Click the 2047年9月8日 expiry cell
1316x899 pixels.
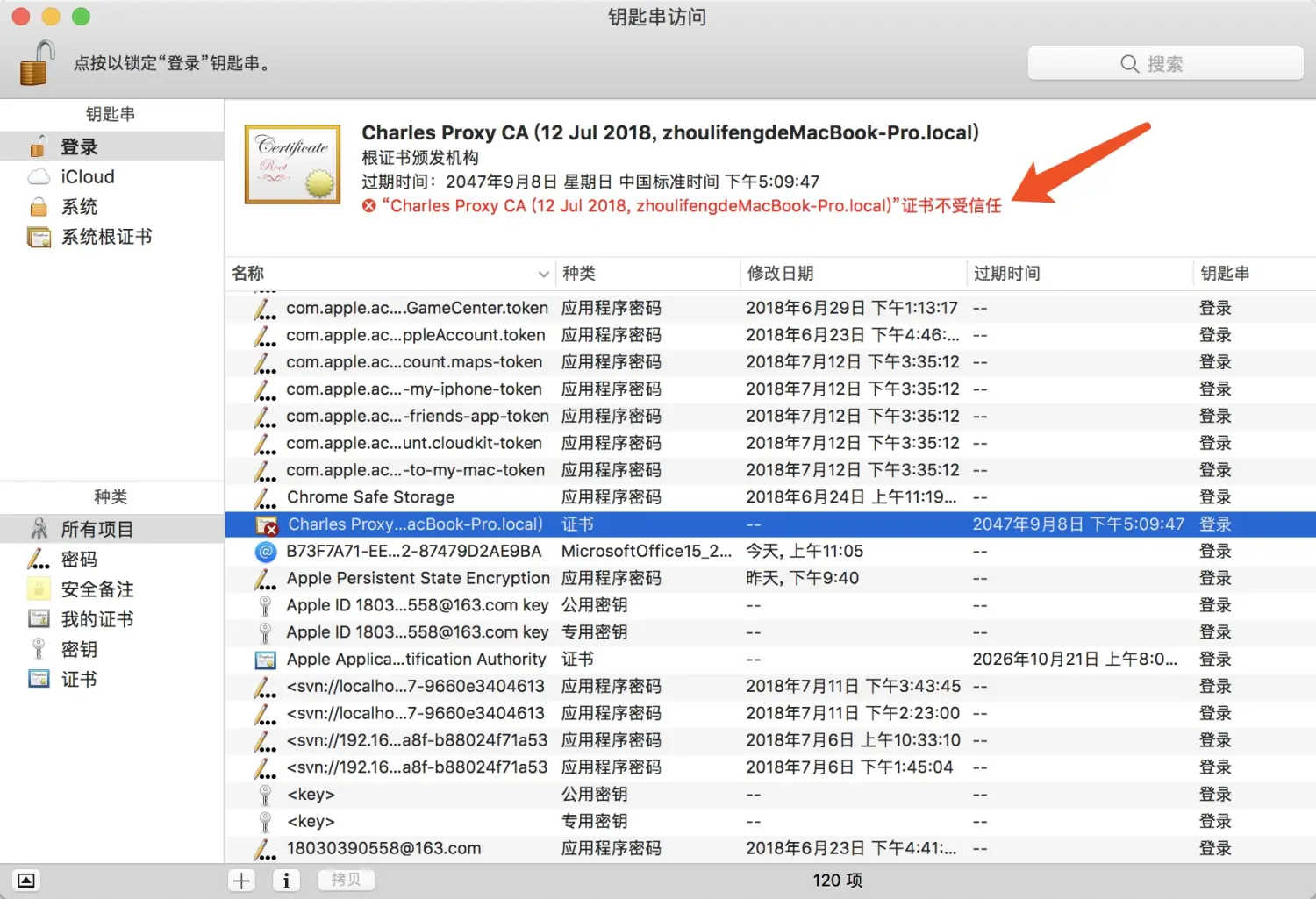pos(1078,524)
